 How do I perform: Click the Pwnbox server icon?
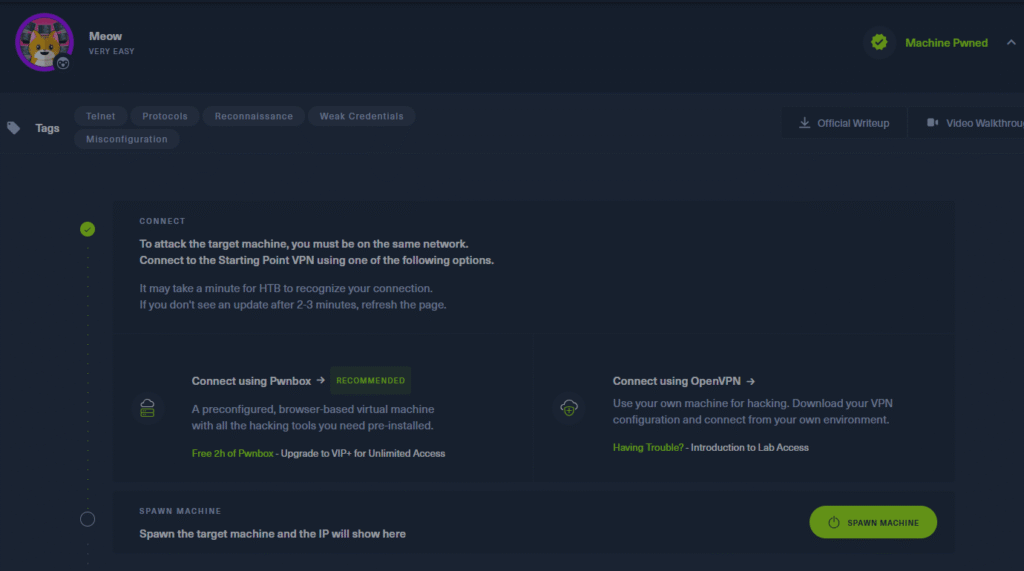(x=147, y=408)
